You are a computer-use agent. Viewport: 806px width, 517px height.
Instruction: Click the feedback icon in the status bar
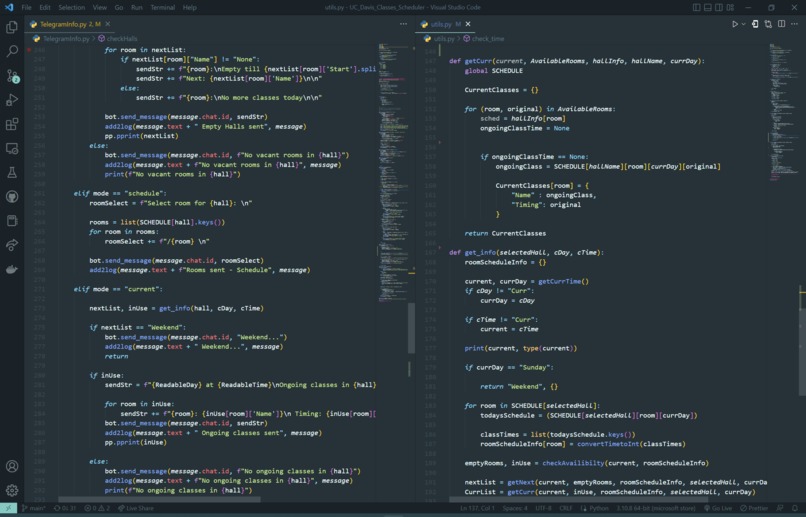pyautogui.click(x=780, y=508)
